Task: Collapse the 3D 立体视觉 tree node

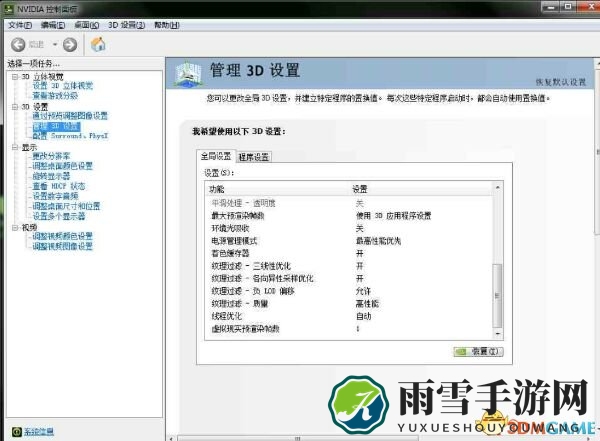Action: 15,77
